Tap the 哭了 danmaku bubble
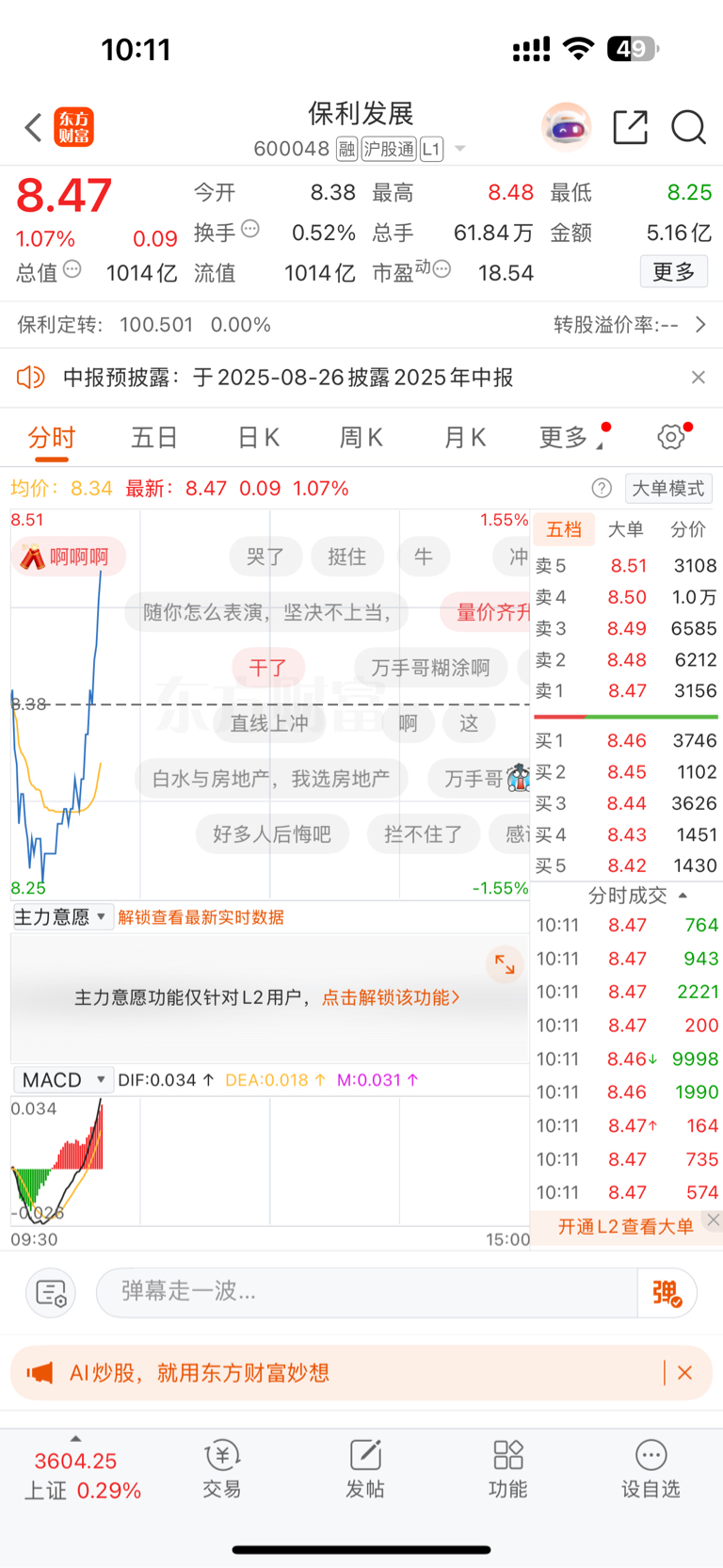This screenshot has width=723, height=1568. click(265, 557)
